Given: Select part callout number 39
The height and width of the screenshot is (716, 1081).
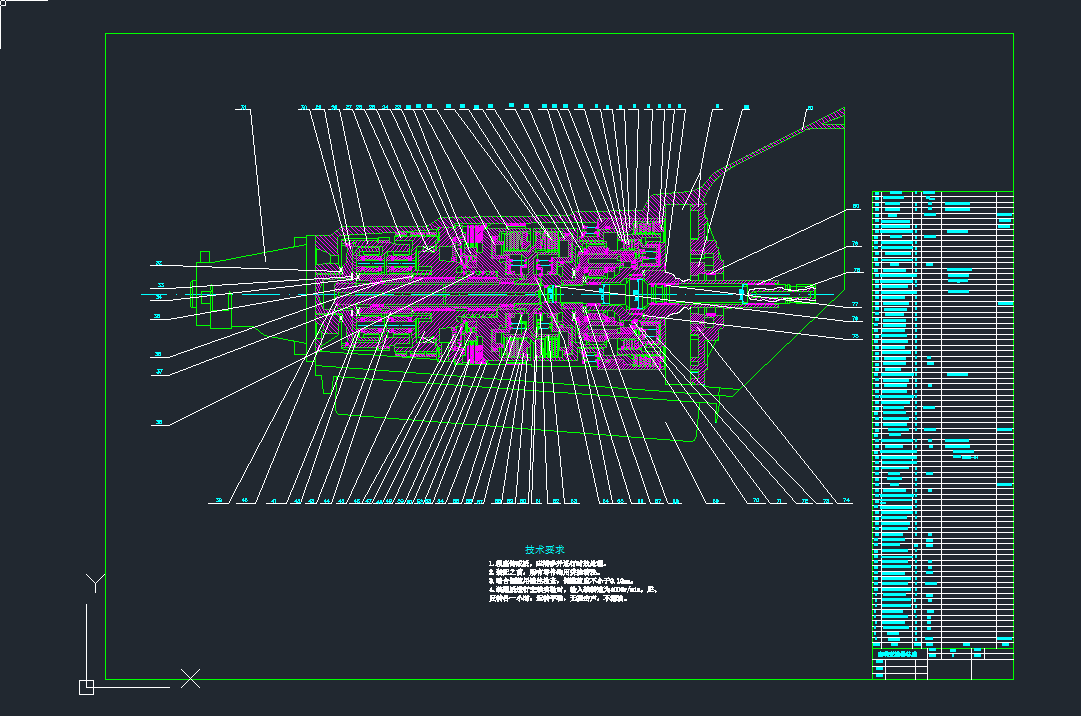Looking at the screenshot, I should (x=219, y=500).
